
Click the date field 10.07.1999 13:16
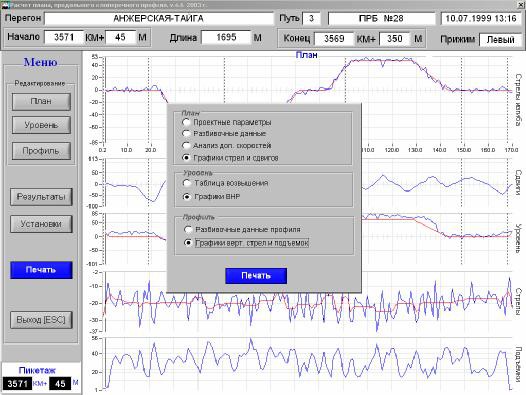pos(481,18)
